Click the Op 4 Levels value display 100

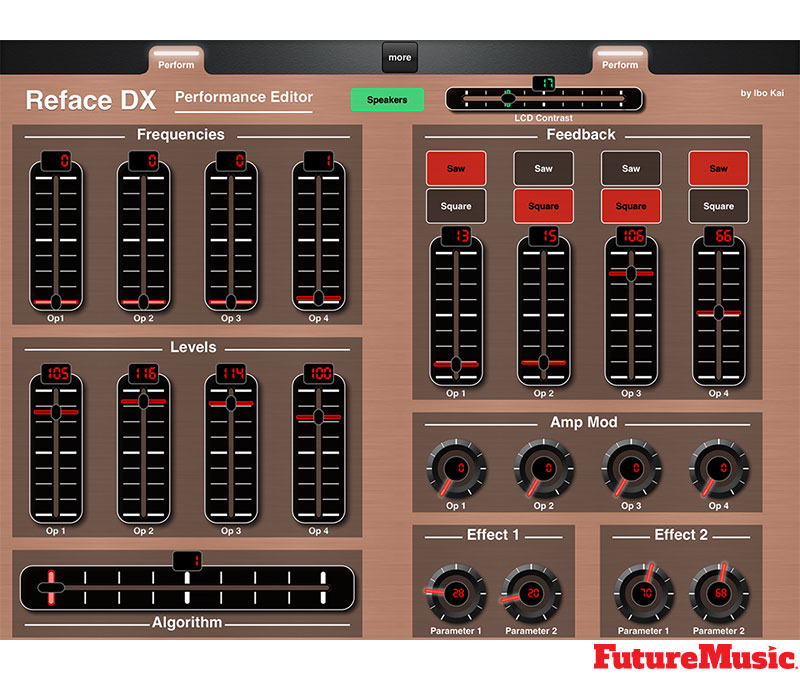click(x=318, y=373)
